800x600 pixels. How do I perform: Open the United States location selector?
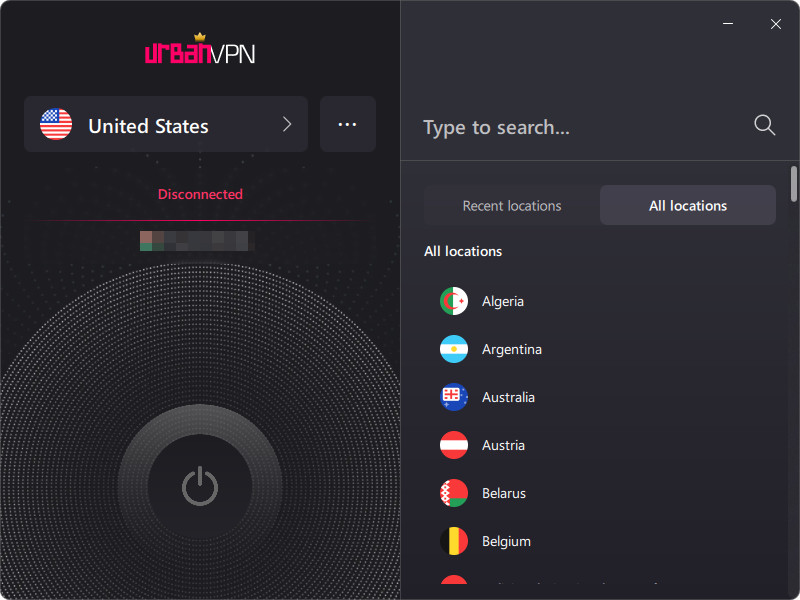166,124
